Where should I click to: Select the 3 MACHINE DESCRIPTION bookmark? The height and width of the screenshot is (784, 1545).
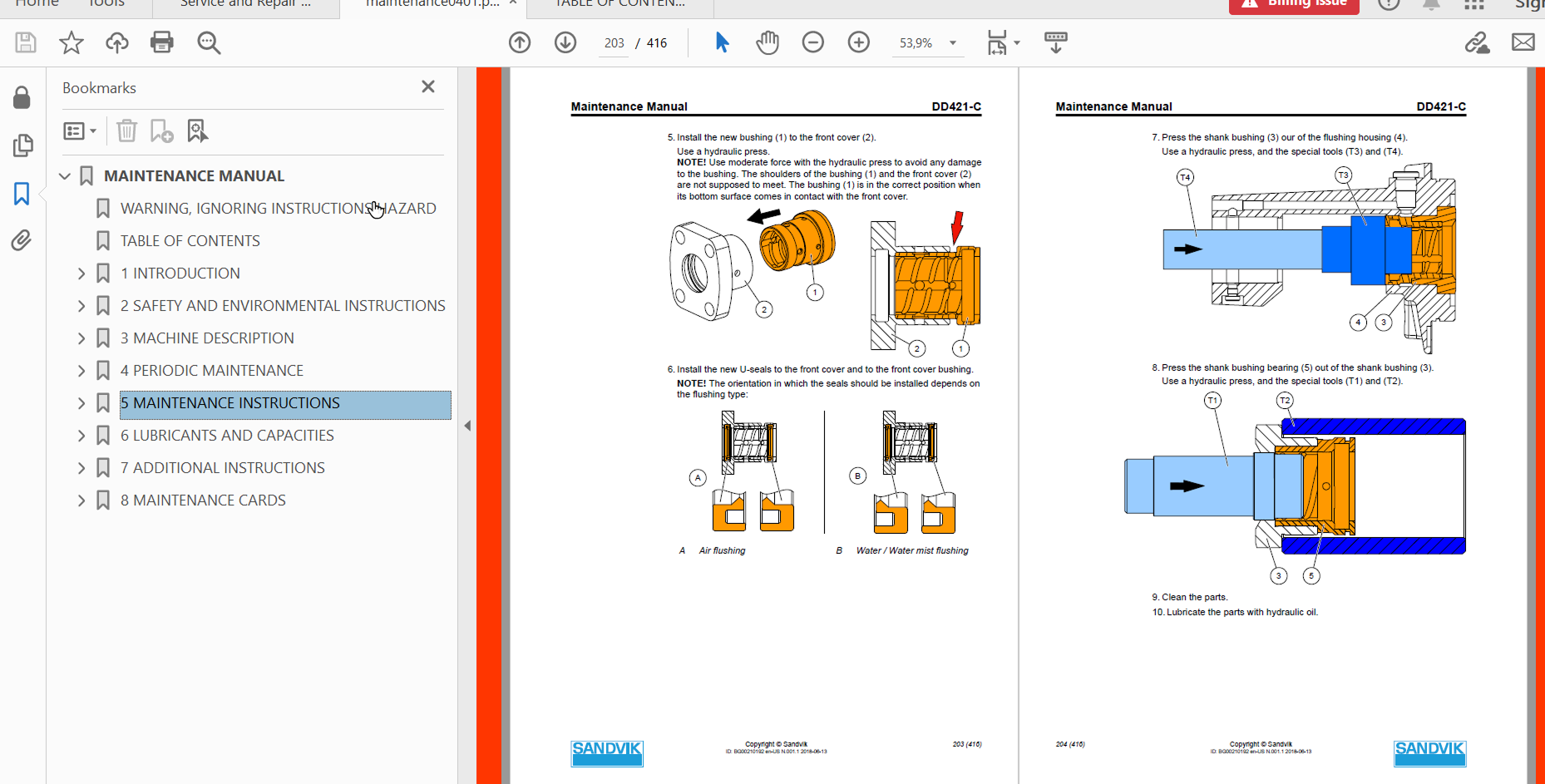207,338
